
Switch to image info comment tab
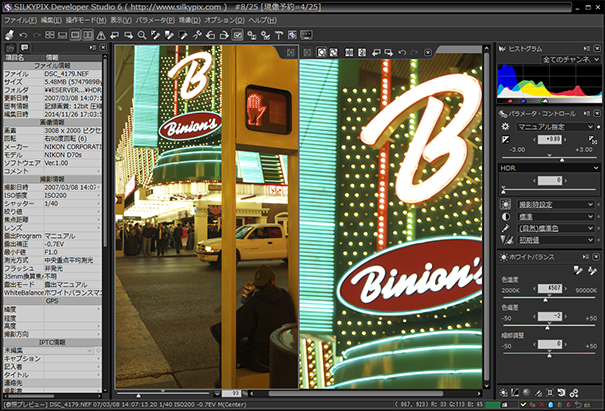[24, 47]
